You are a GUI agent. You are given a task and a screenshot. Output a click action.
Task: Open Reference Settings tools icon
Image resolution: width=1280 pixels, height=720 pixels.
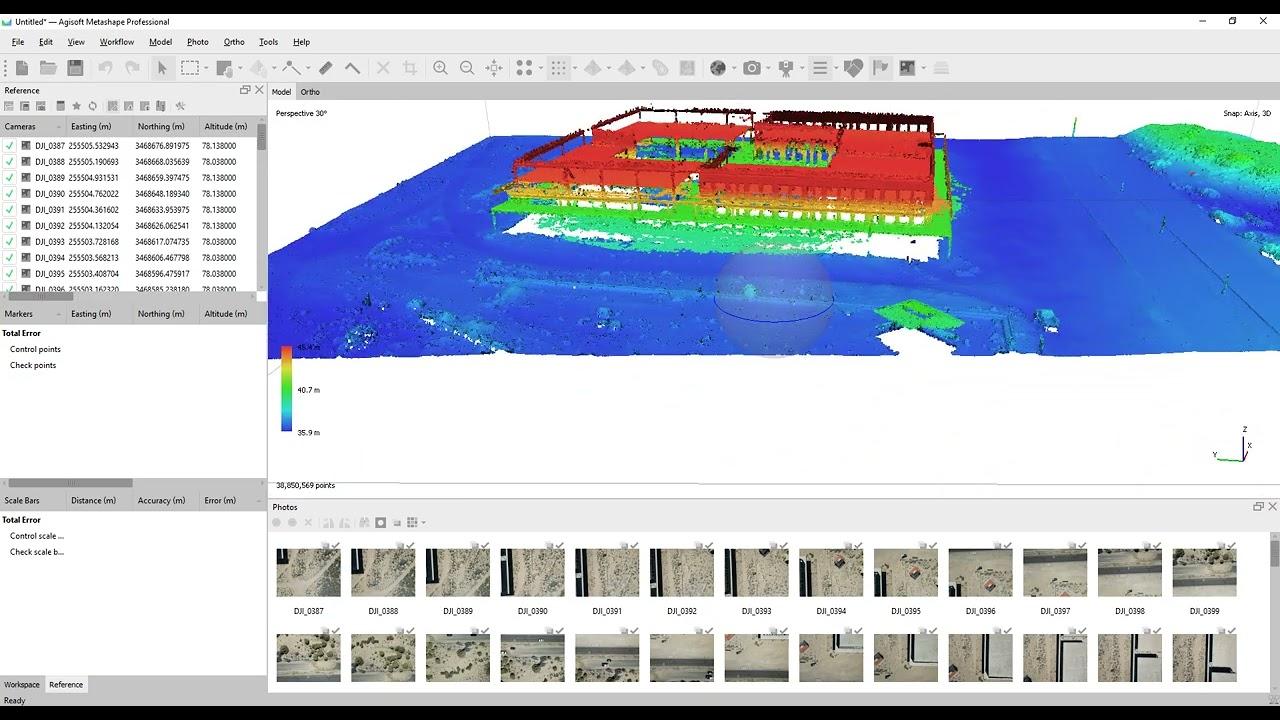pos(180,106)
